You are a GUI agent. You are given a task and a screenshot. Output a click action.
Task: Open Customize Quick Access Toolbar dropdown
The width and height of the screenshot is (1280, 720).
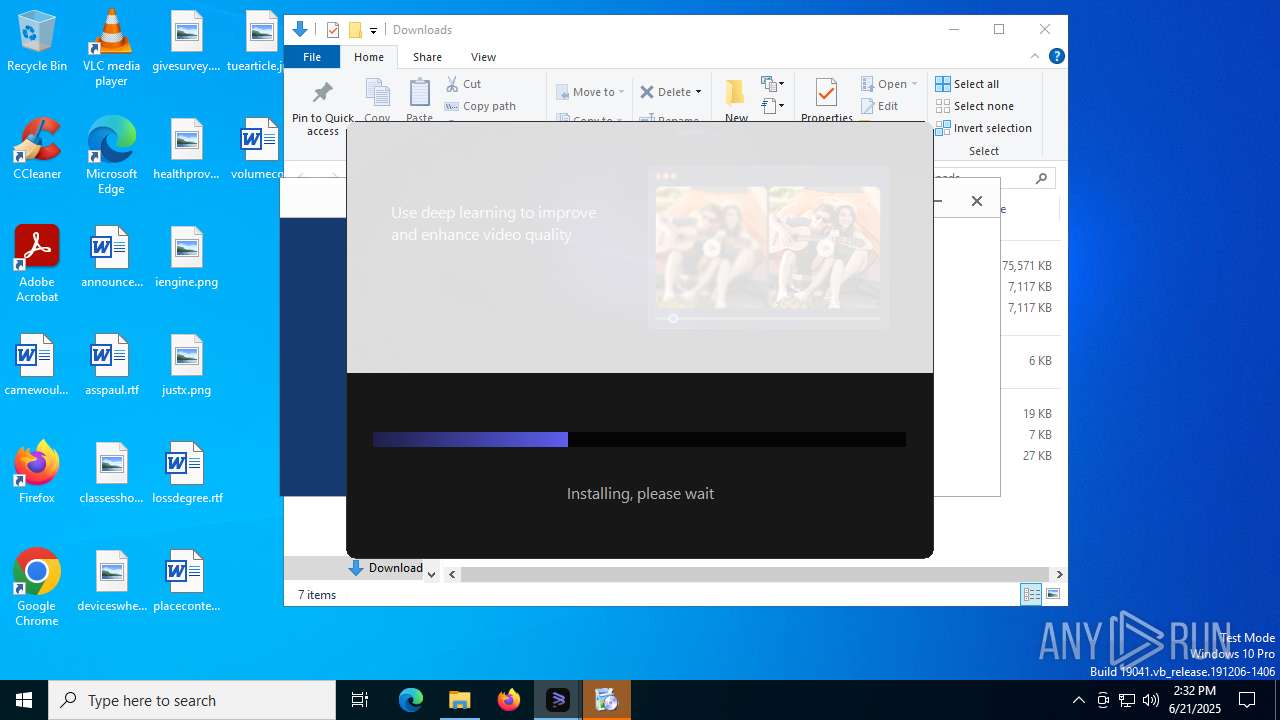click(x=373, y=31)
